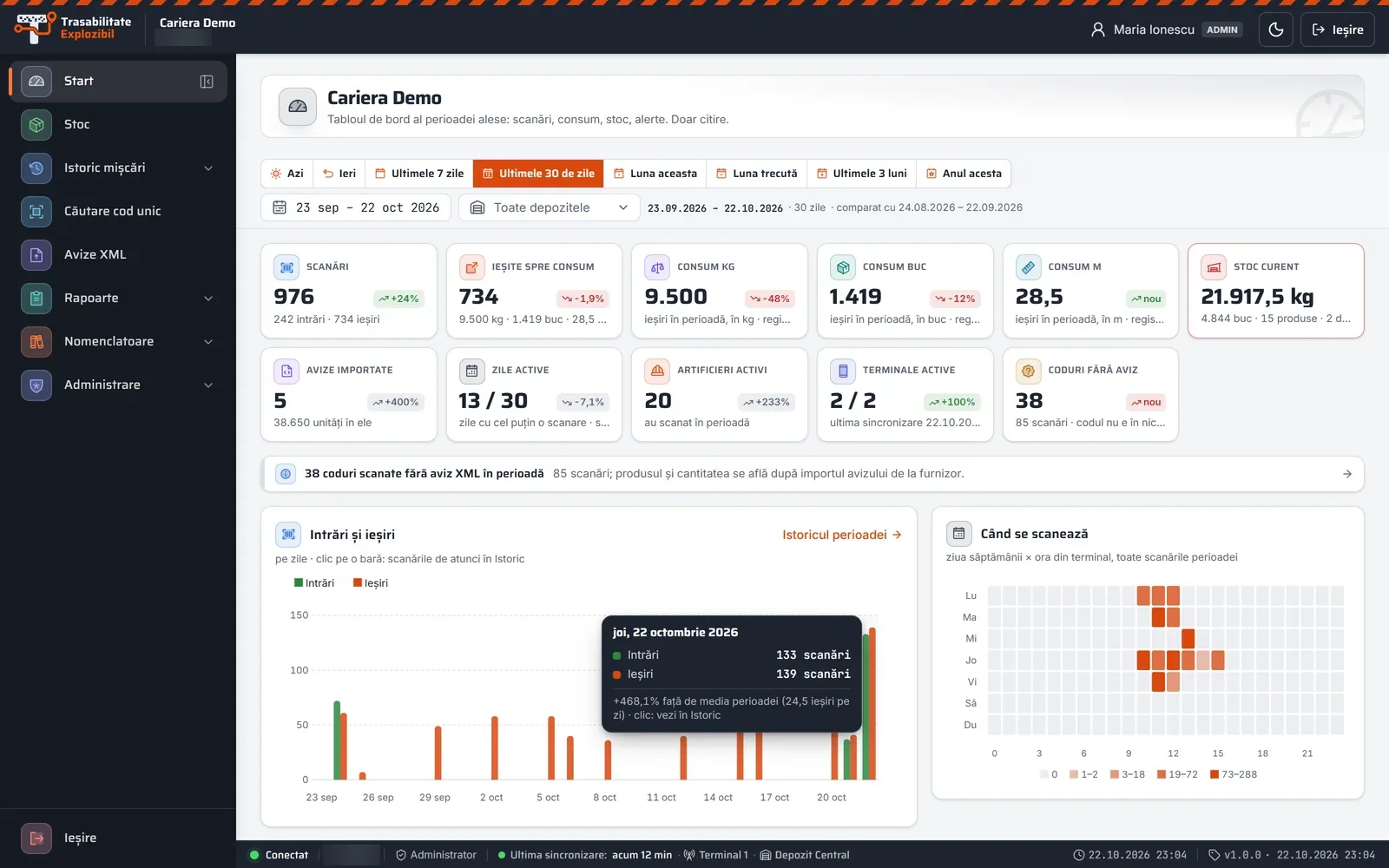Screen dimensions: 1389x868
Task: Expand Rapoarte submenu
Action: coord(208,298)
